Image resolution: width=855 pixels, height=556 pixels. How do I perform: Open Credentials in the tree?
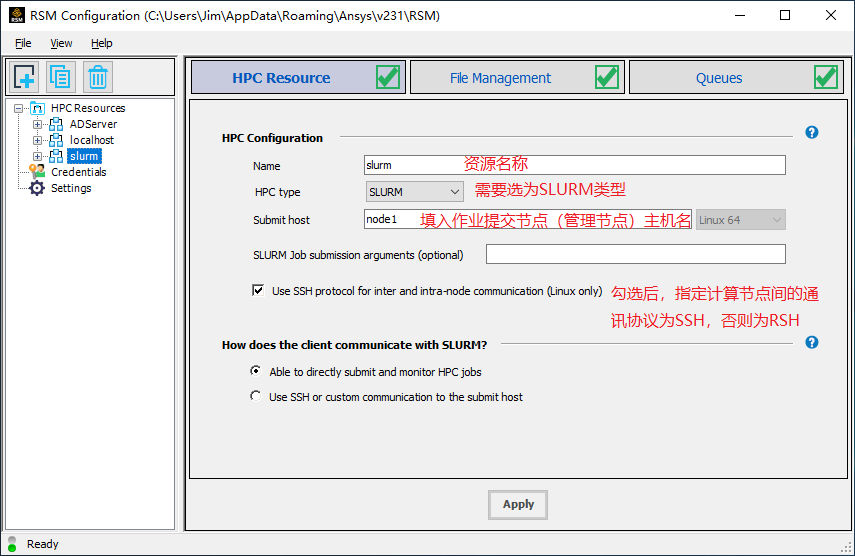79,172
